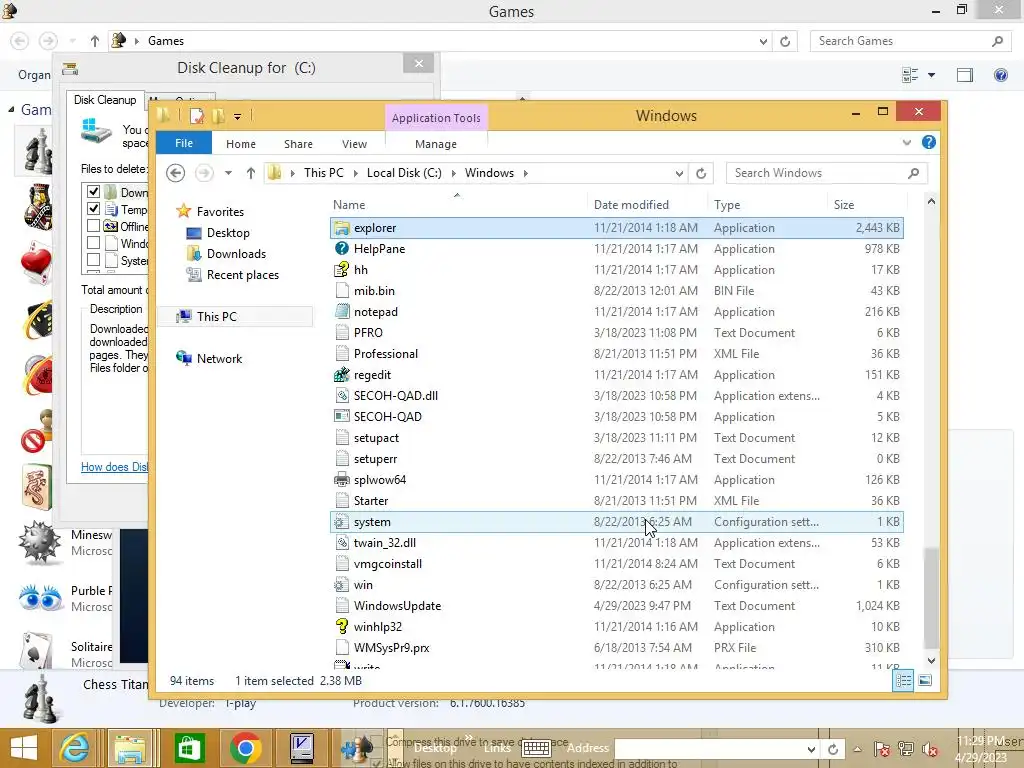
Task: Open Downloads in Favorites sidebar
Action: tap(236, 253)
